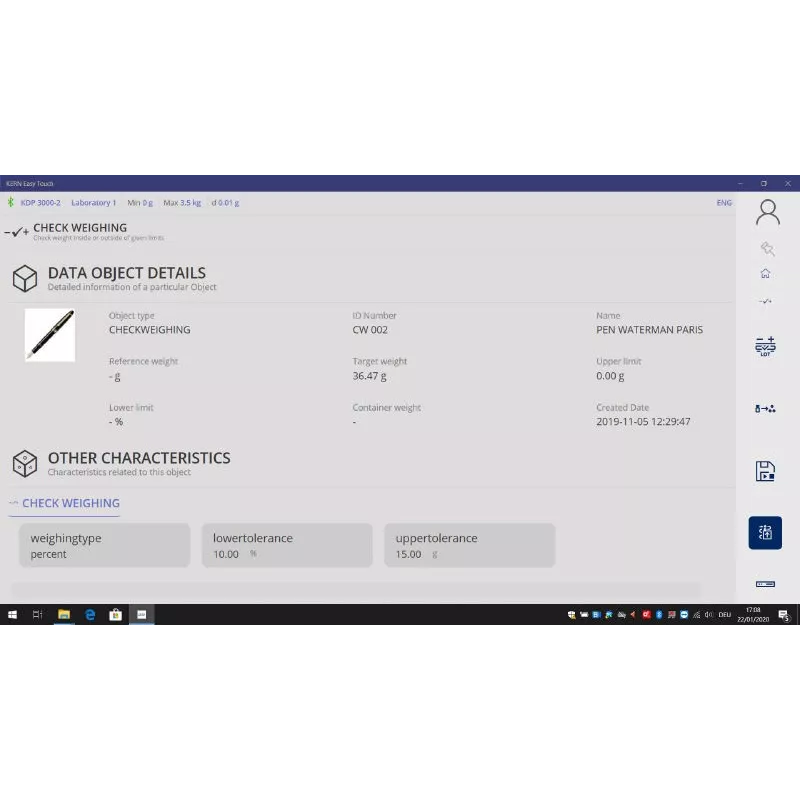Open File Explorer from the taskbar
The height and width of the screenshot is (800, 800).
click(x=64, y=615)
